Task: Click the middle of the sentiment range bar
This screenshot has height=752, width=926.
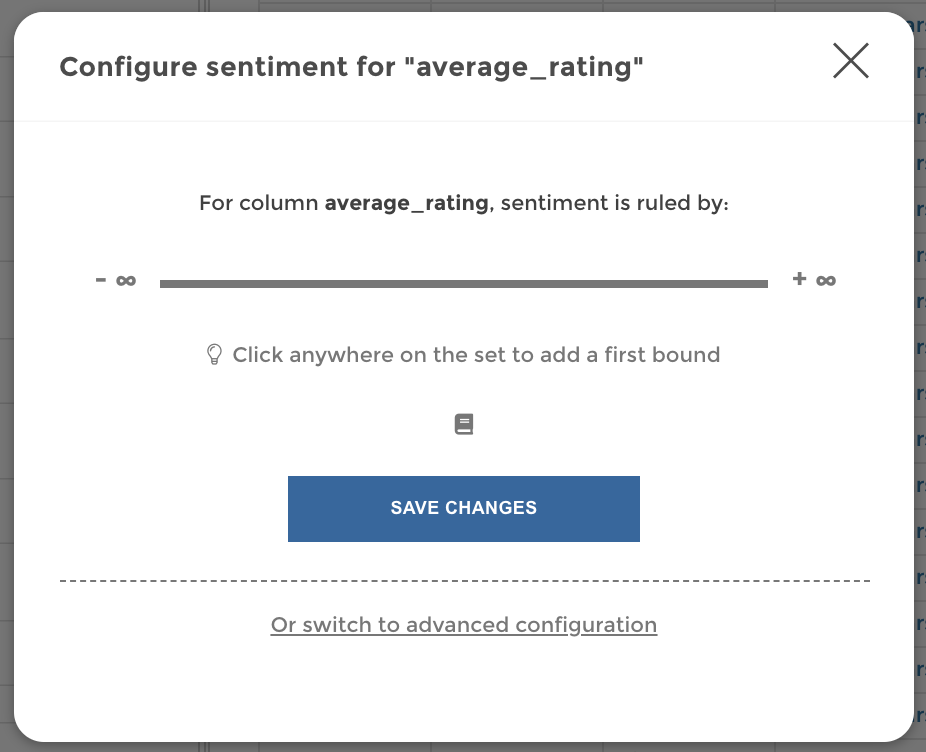Action: (463, 283)
